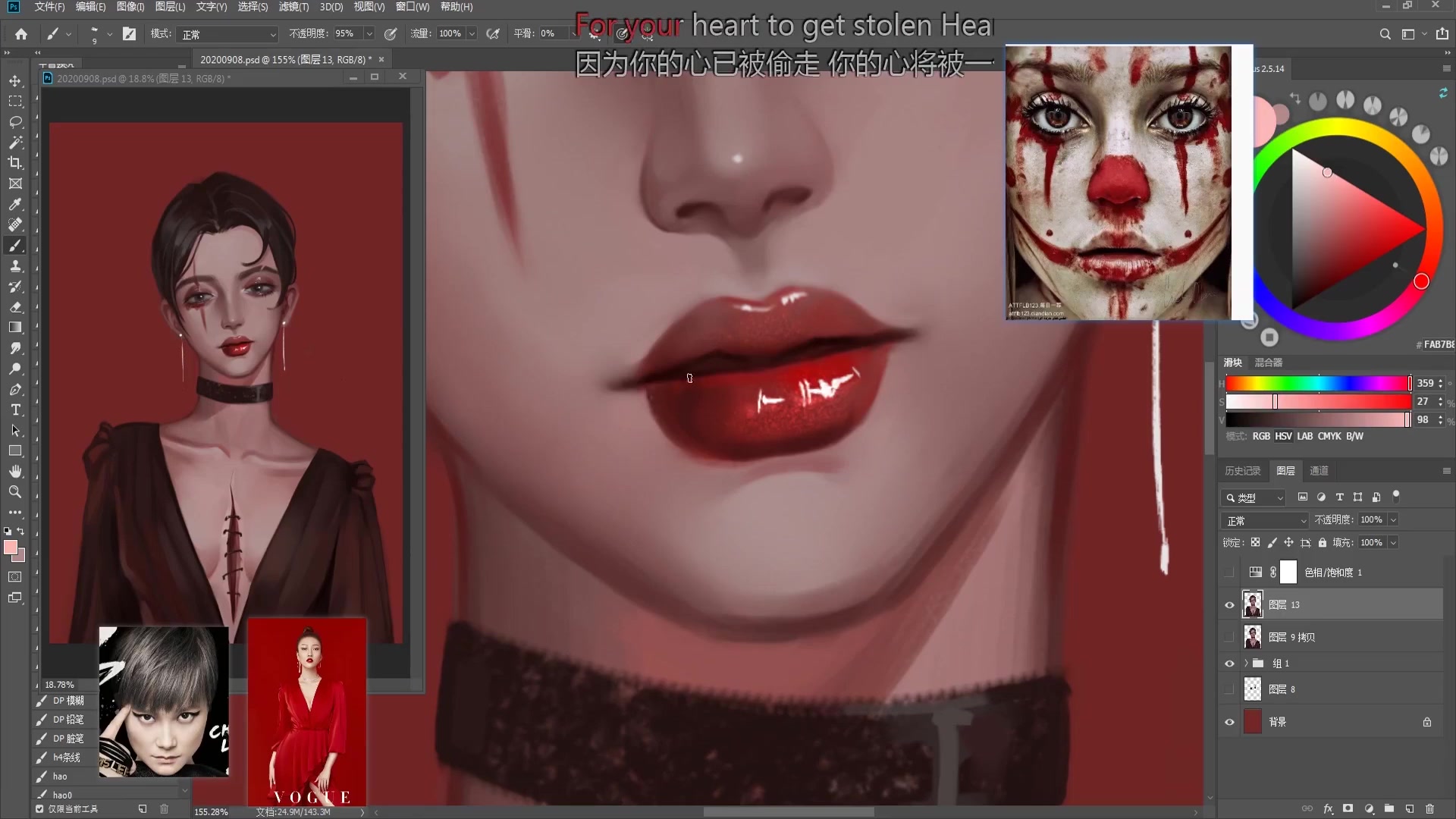The image size is (1456, 819).
Task: Click the saturation slider bar
Action: tap(1318, 402)
